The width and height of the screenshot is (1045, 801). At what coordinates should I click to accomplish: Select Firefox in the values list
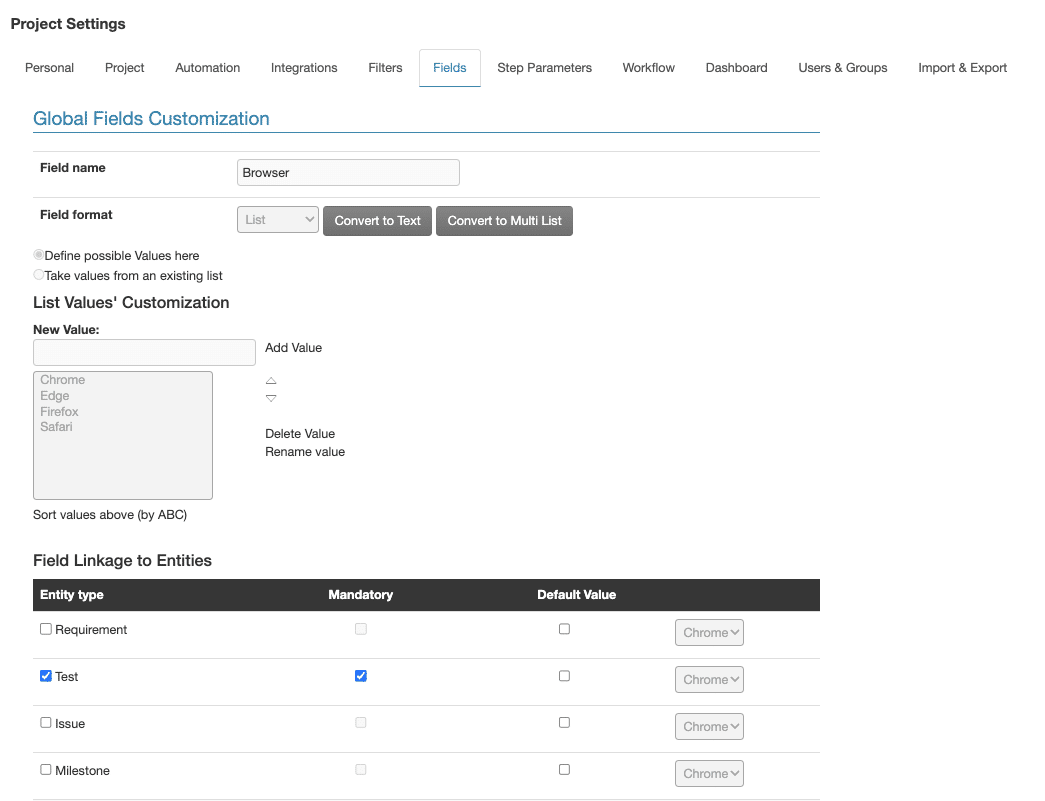coord(59,411)
